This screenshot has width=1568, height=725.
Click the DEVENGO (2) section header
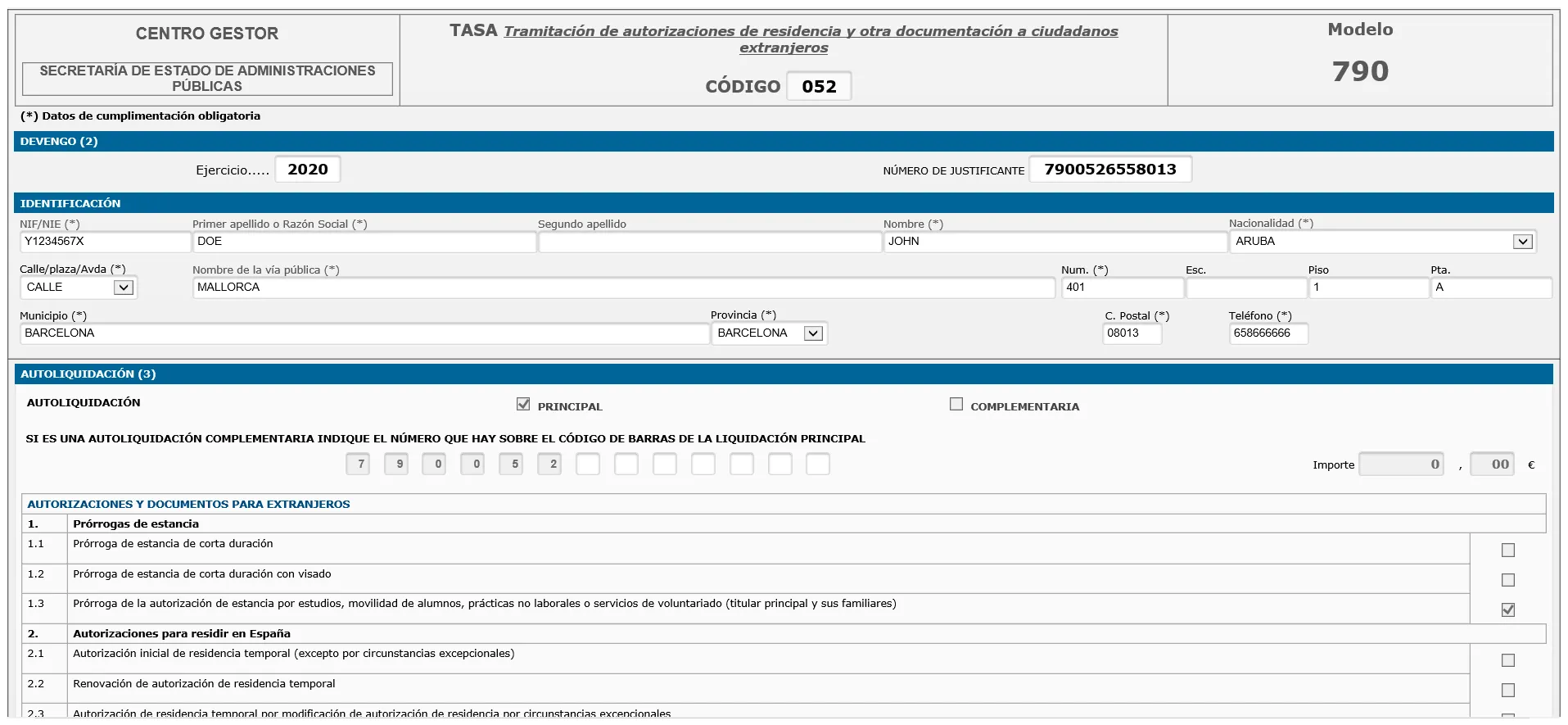pyautogui.click(x=784, y=142)
